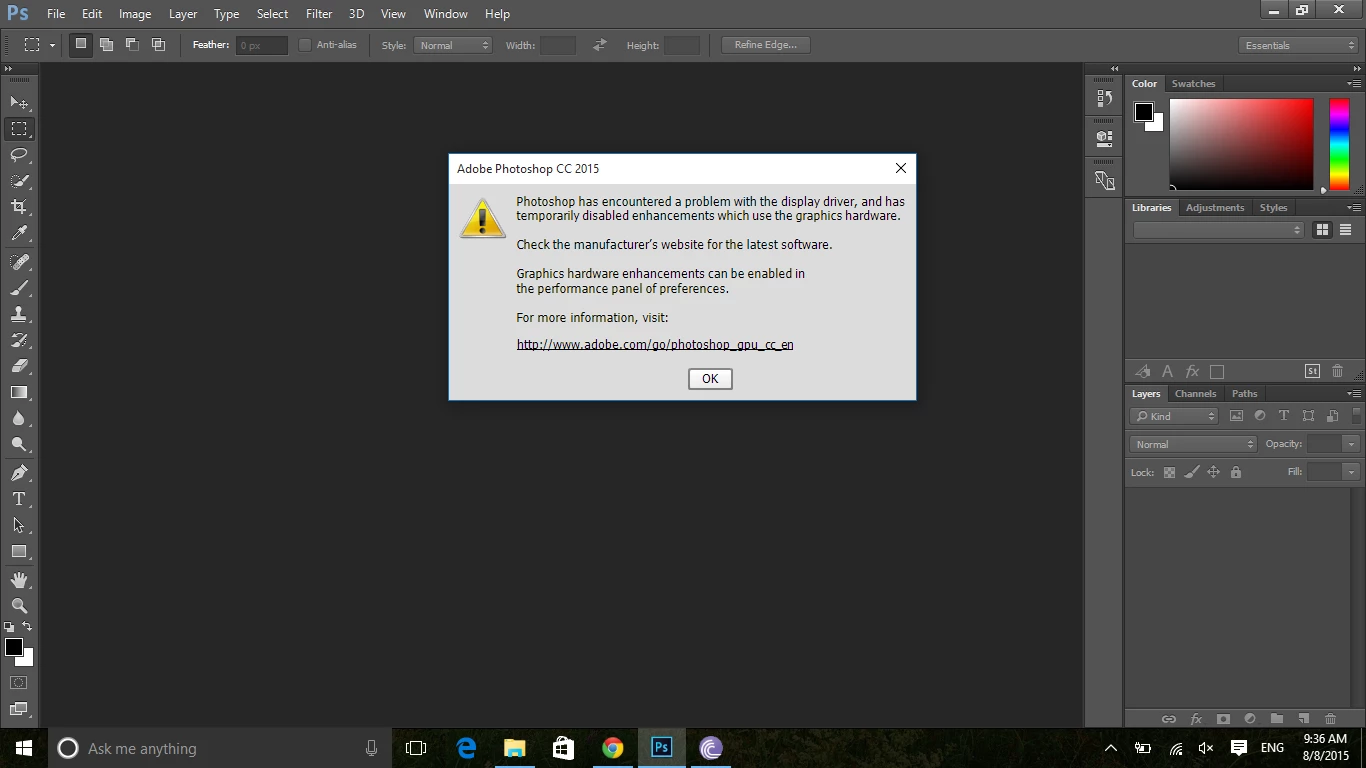
Task: Toggle Lock all padlock icon
Action: coord(1236,472)
